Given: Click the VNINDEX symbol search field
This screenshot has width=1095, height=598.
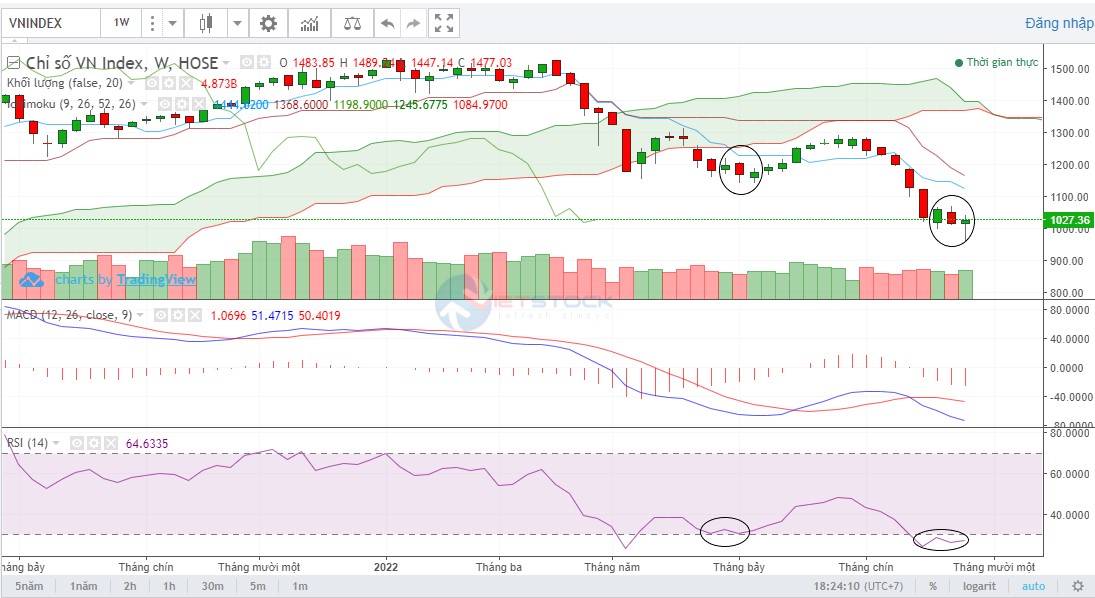Looking at the screenshot, I should [50, 22].
